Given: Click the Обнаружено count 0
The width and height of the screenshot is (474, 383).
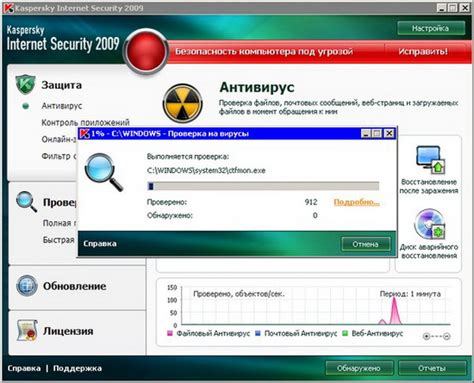Looking at the screenshot, I should pyautogui.click(x=315, y=215).
